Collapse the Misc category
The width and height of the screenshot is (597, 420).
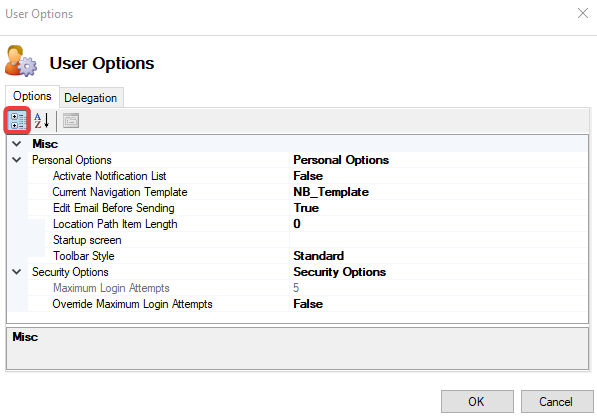point(16,144)
